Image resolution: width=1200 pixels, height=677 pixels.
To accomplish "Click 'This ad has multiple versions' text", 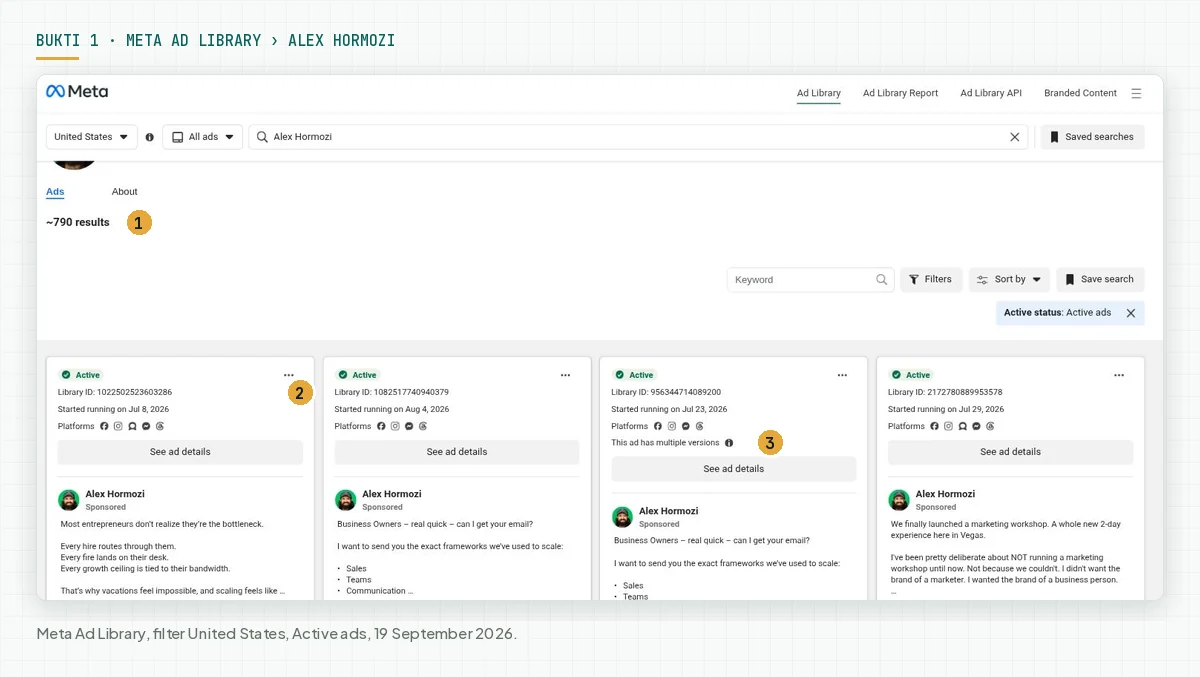I will (x=666, y=443).
